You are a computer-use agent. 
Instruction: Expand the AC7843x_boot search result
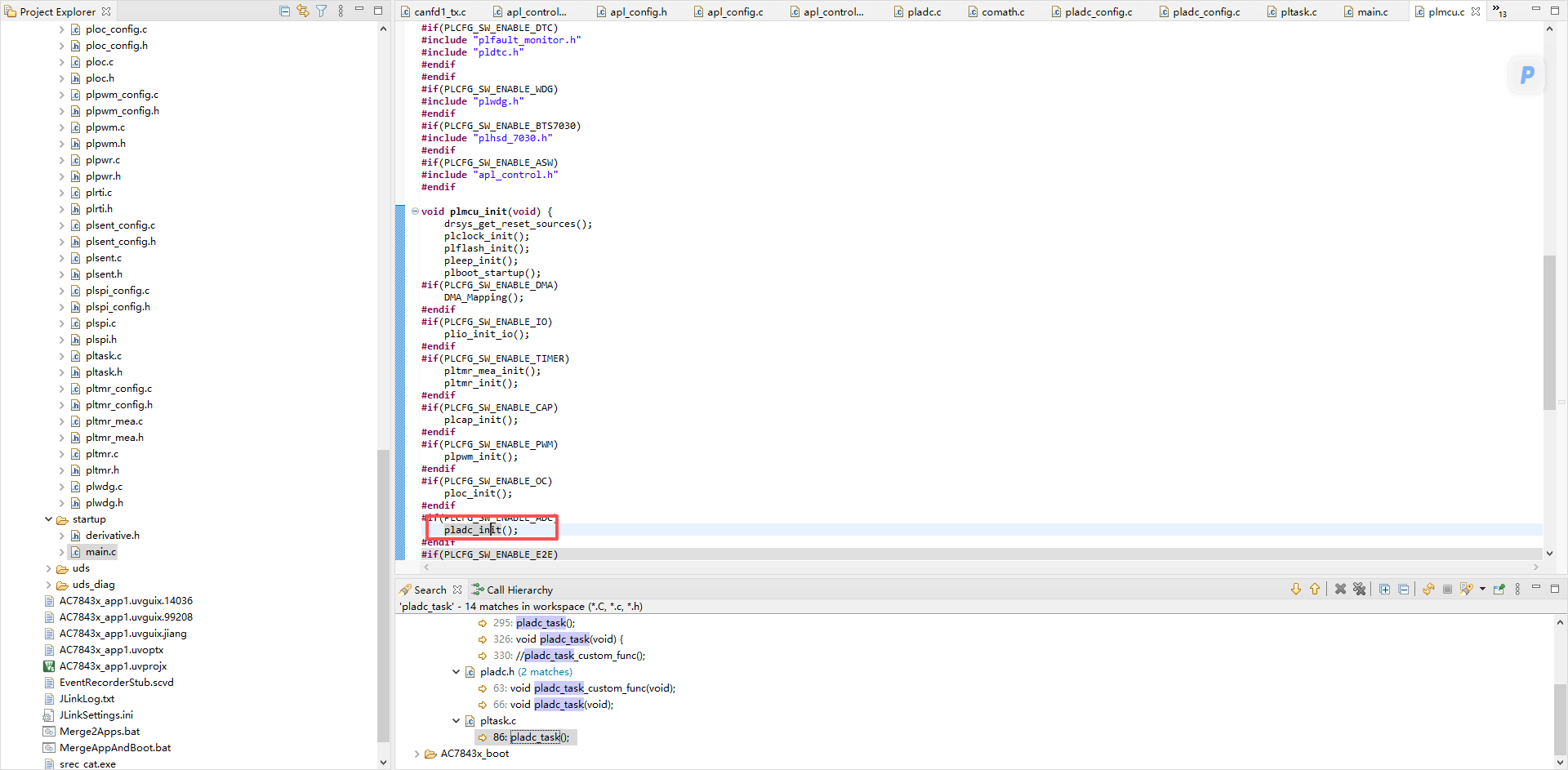(x=416, y=754)
